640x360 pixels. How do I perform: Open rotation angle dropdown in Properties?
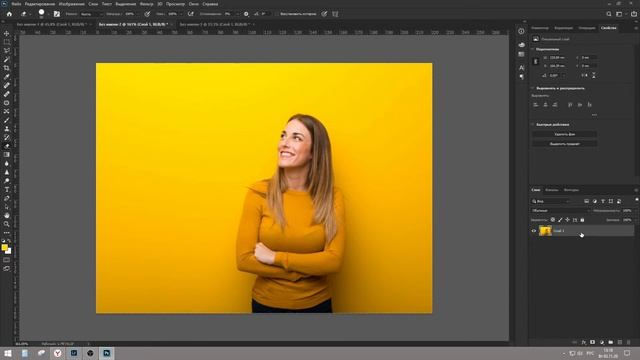(x=563, y=76)
